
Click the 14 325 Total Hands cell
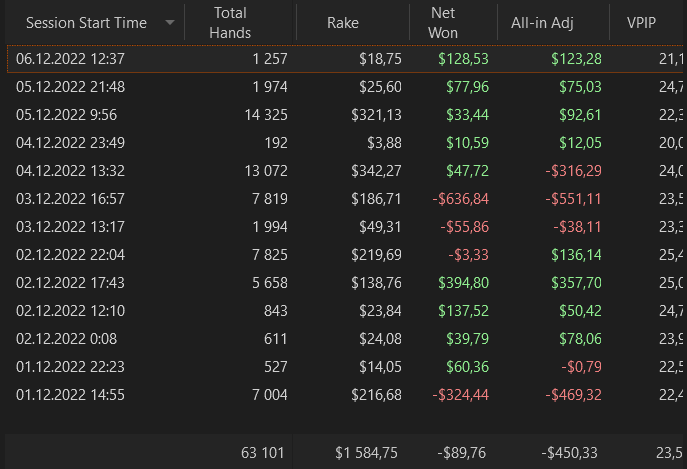(258, 115)
